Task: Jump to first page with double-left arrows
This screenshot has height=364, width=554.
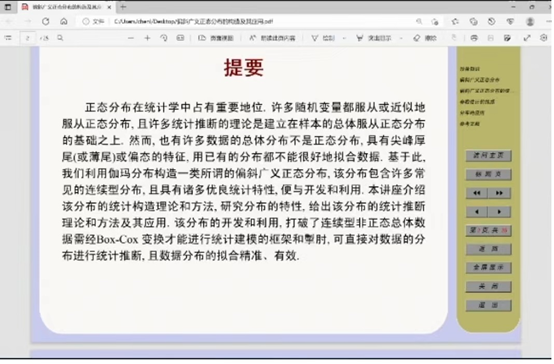Action: click(477, 193)
